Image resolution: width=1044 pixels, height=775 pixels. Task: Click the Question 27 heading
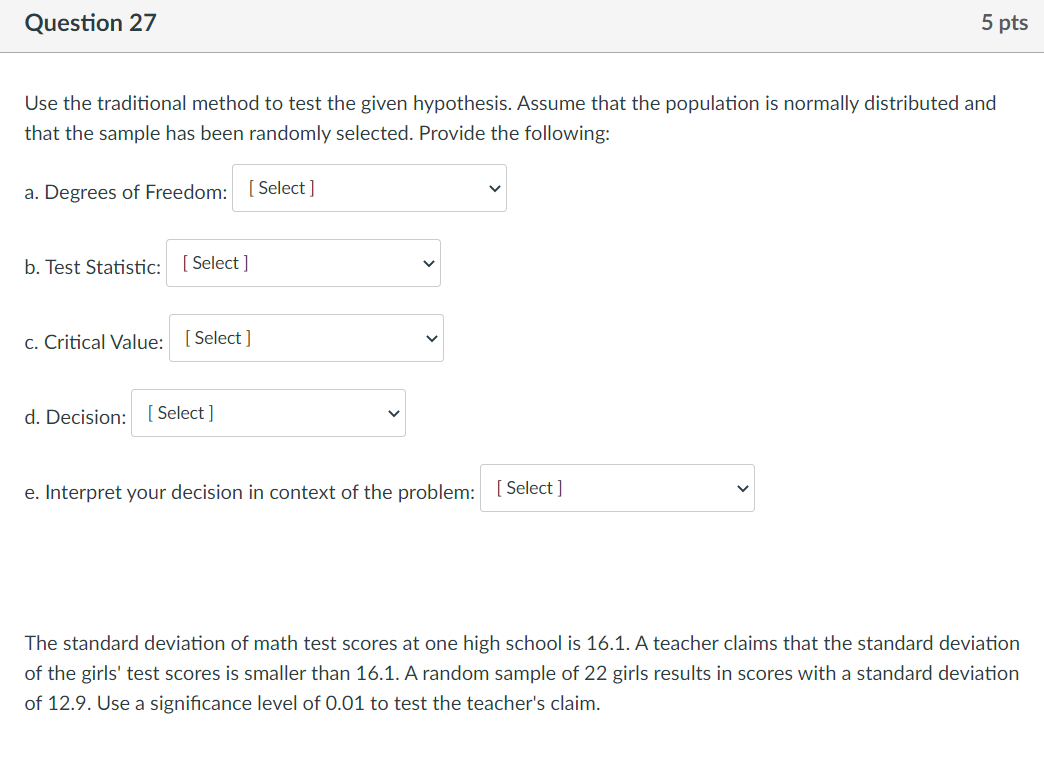click(90, 22)
